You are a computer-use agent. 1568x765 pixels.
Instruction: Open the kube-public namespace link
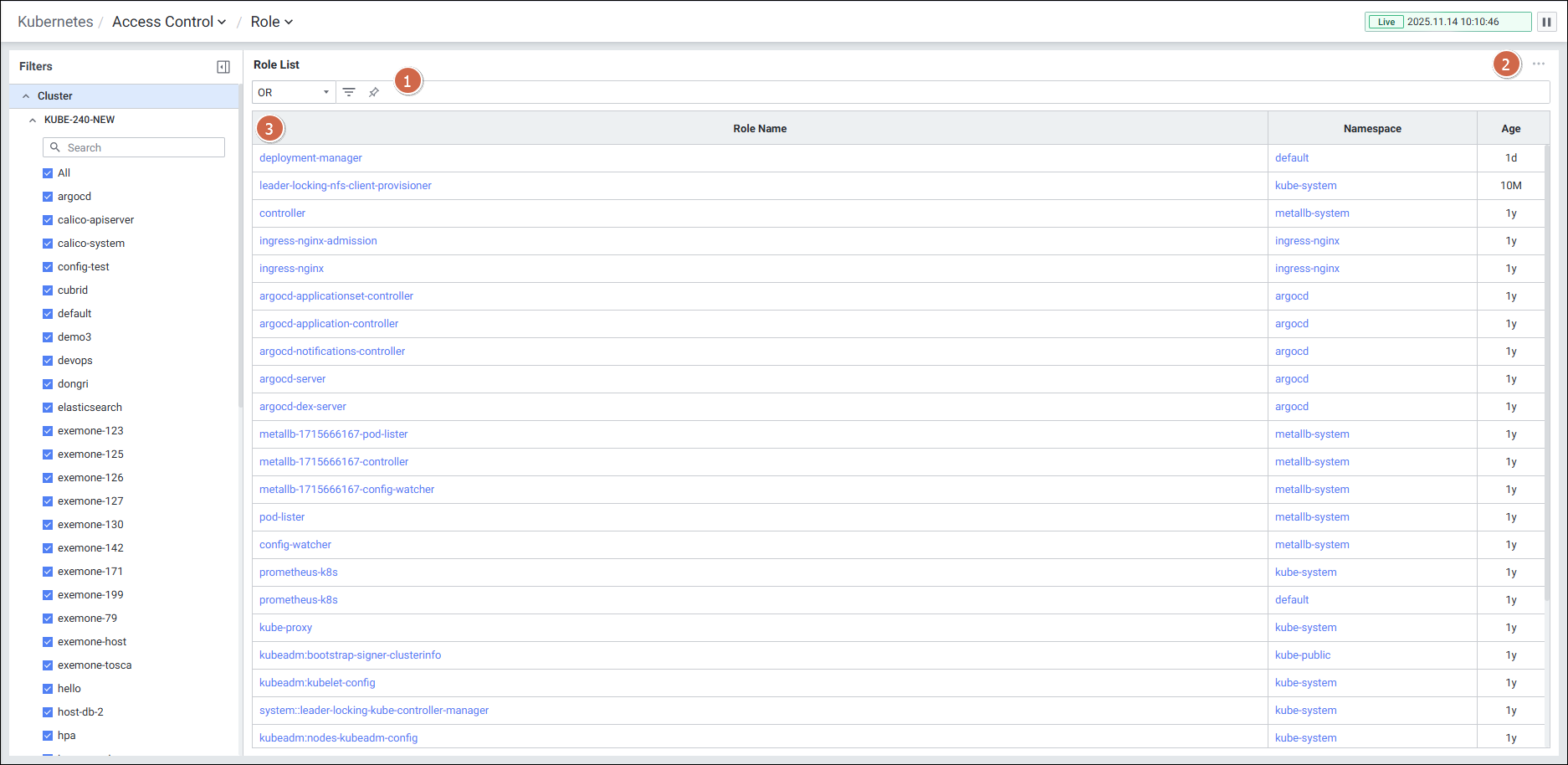[x=1302, y=655]
